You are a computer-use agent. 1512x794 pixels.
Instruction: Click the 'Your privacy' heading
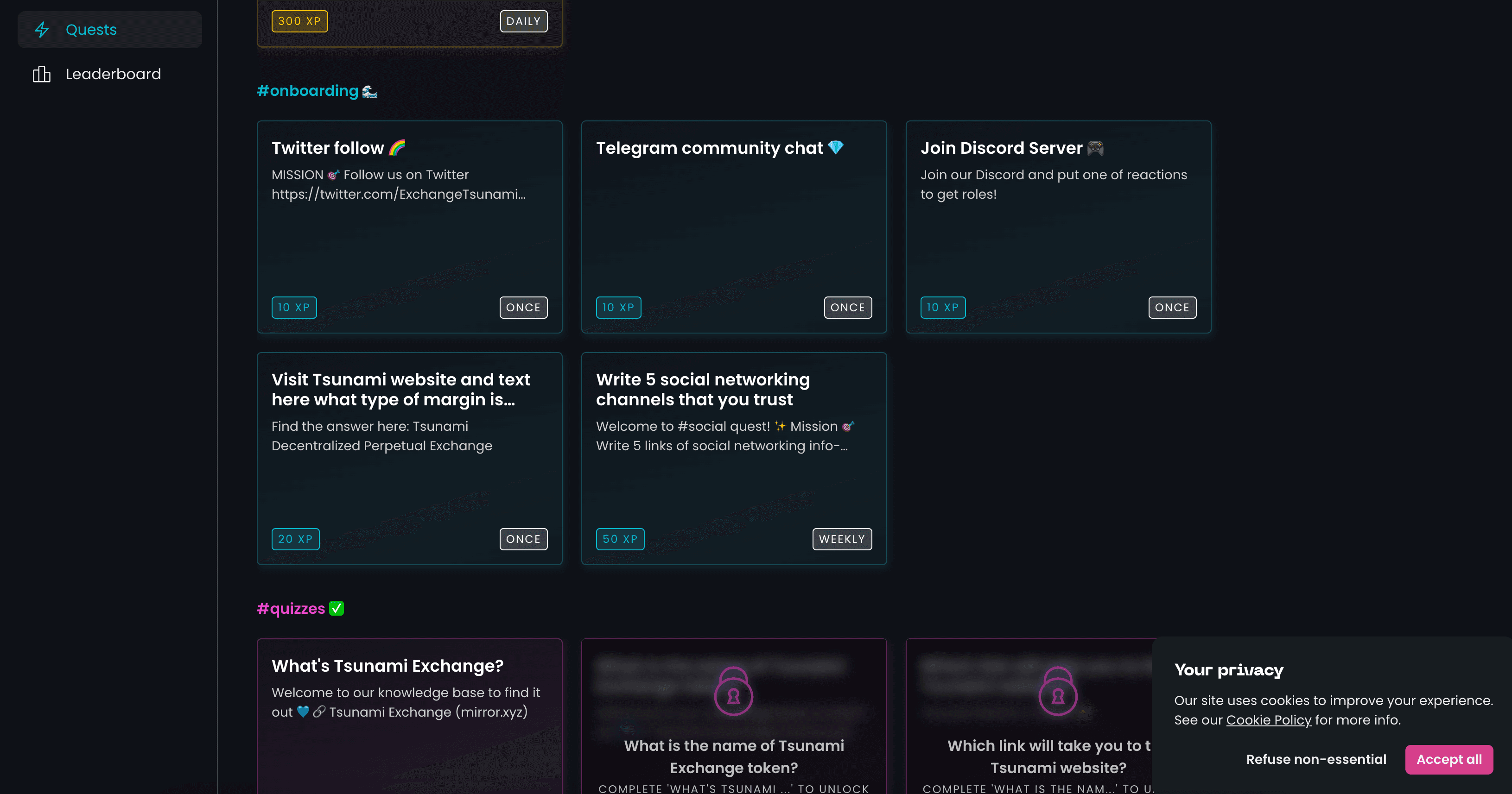point(1228,670)
